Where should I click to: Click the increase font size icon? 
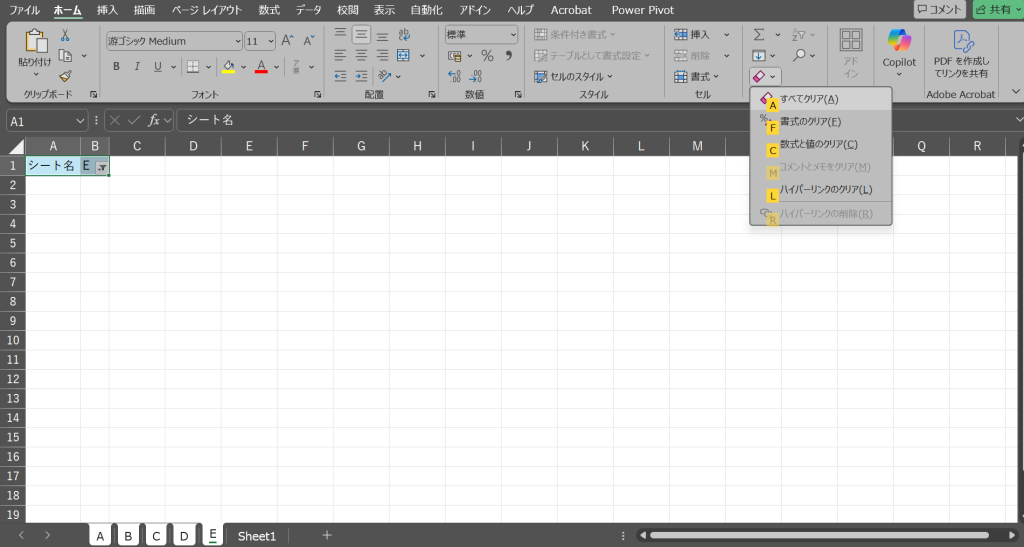pyautogui.click(x=287, y=41)
